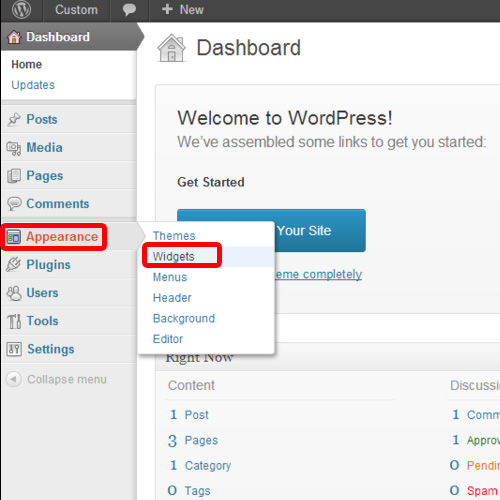This screenshot has height=500, width=500.
Task: Open the Tools menu
Action: (43, 321)
